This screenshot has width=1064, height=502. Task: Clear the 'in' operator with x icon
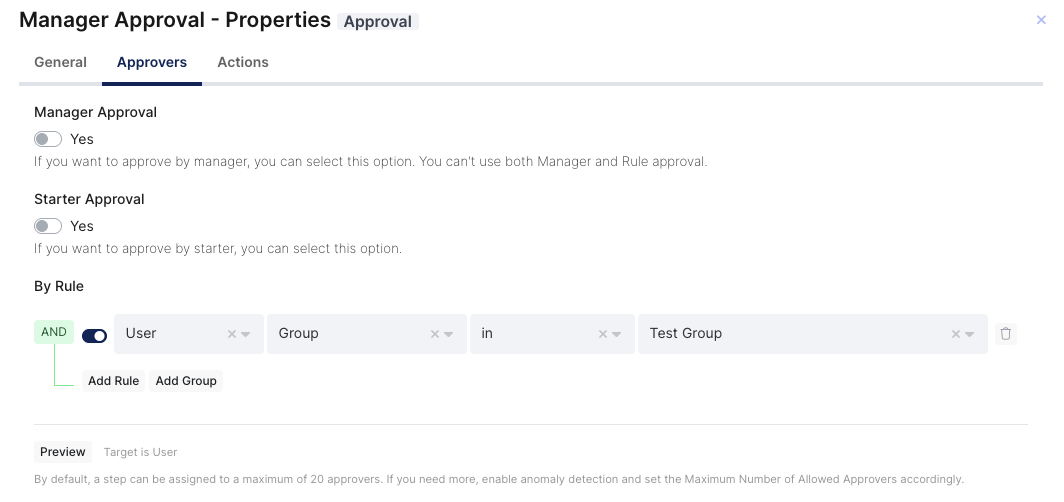click(603, 334)
